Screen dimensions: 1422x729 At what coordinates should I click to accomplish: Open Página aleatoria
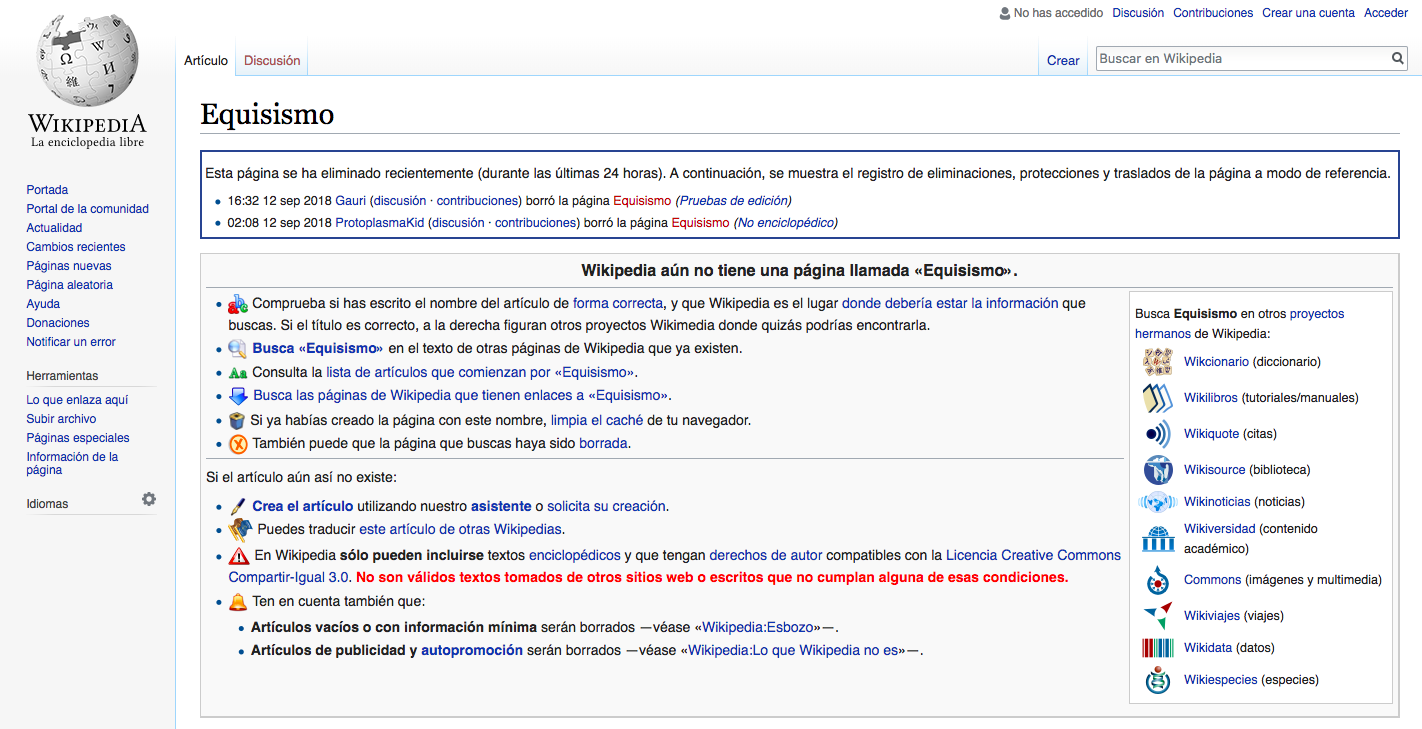point(69,285)
